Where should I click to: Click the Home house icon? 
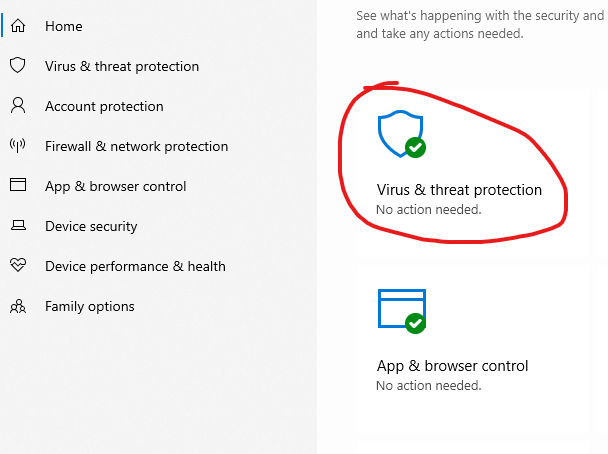point(18,26)
